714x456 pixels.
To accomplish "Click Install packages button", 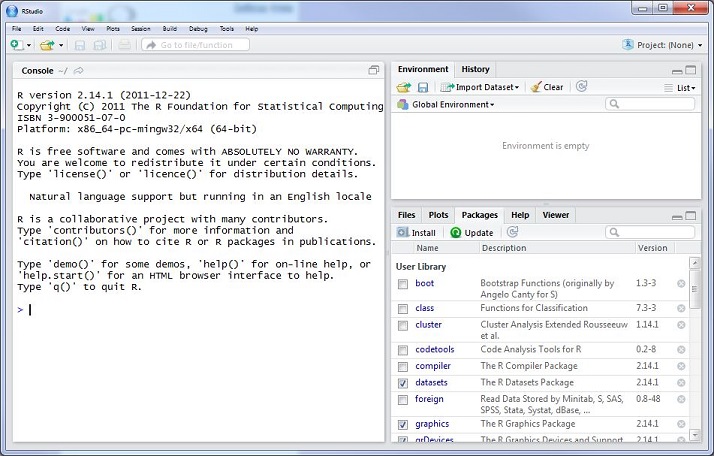I will point(416,233).
